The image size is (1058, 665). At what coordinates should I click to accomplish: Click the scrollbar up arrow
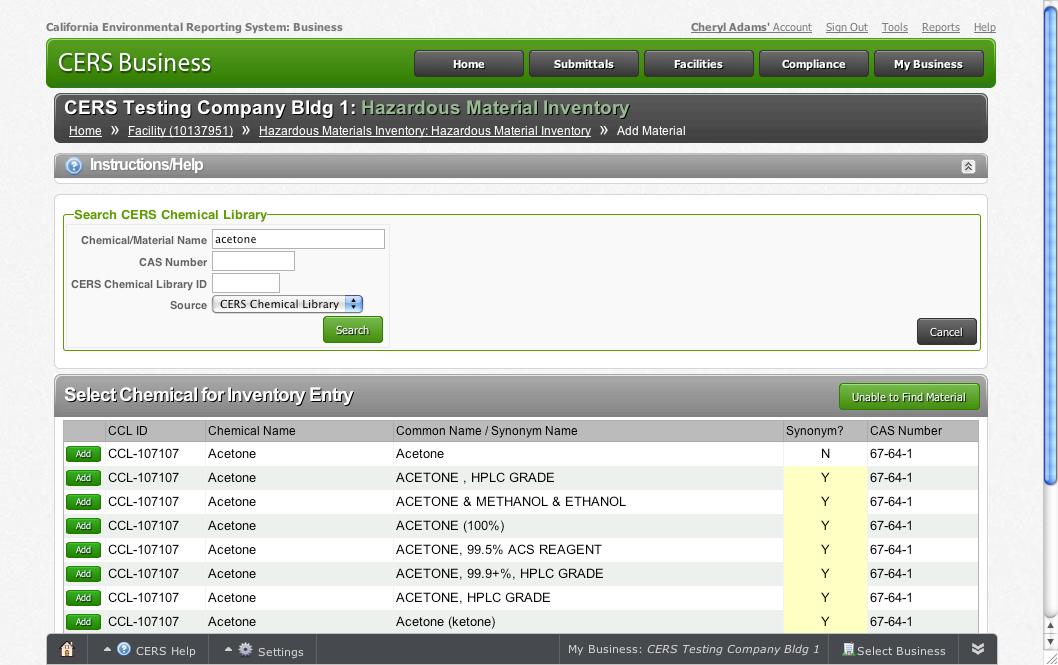[x=1051, y=626]
